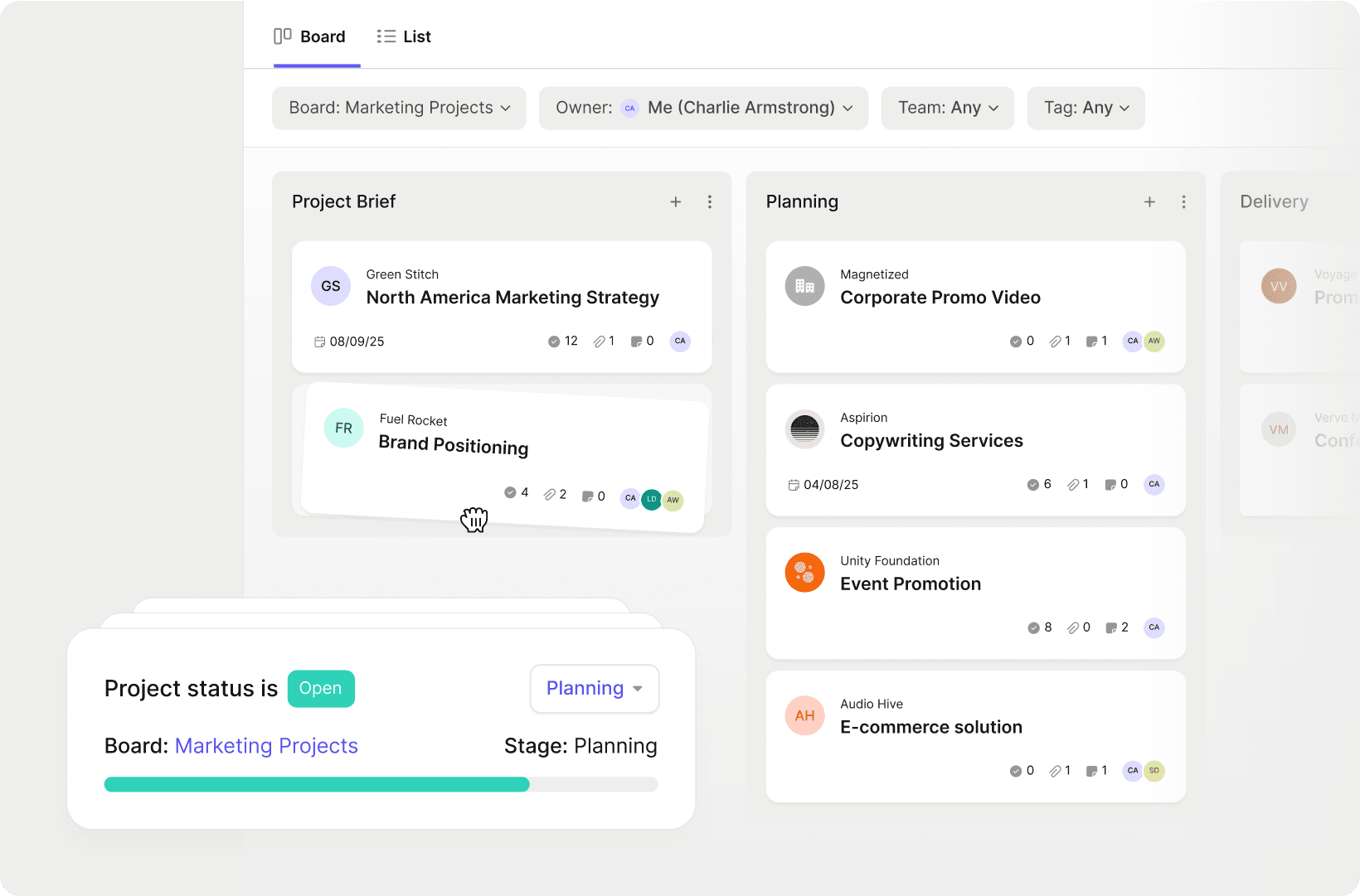Click the AH avatar for Audio Hive
Viewport: 1360px width, 896px height.
(804, 716)
